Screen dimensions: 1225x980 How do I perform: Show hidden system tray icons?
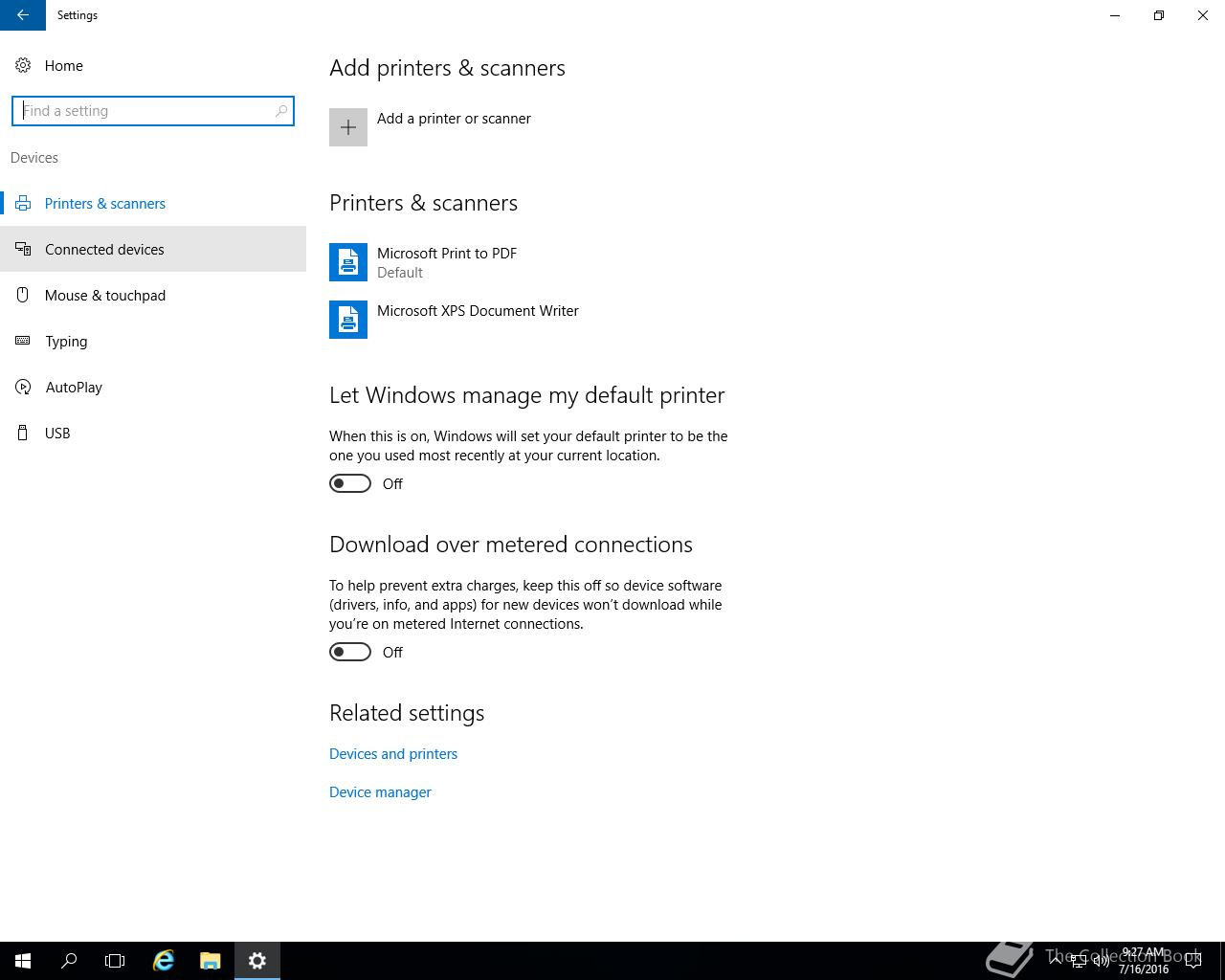tap(1055, 961)
